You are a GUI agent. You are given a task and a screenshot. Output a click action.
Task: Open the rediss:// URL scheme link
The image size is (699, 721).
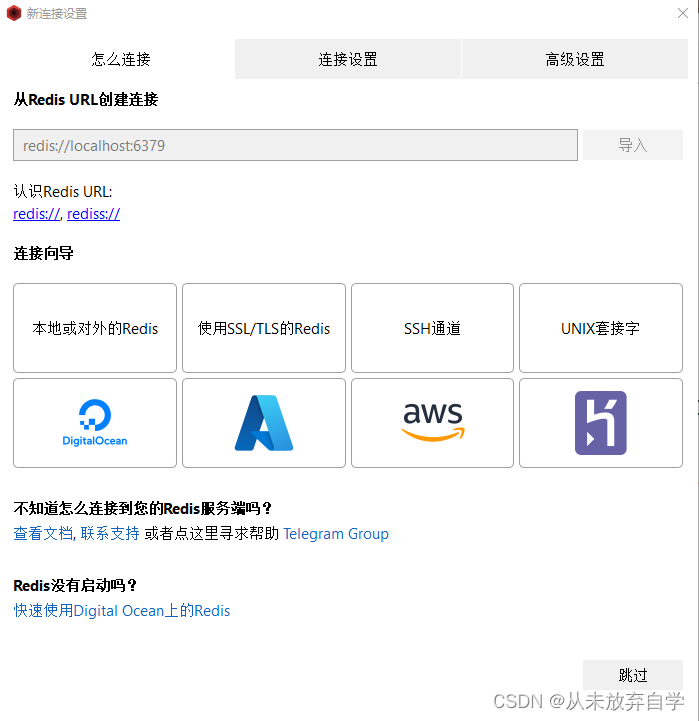coord(93,214)
